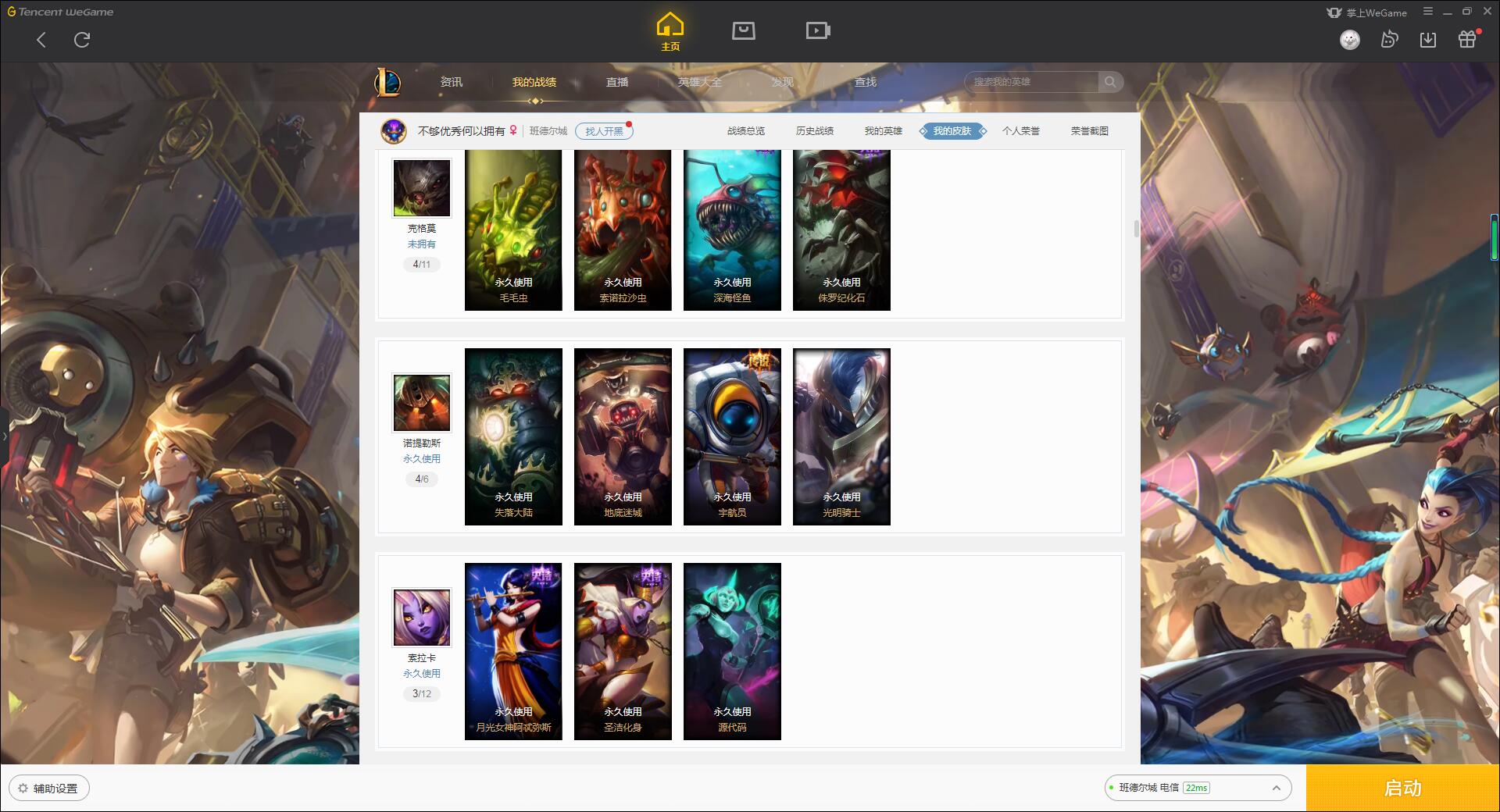Click 掌上WeGame mobile app link
The image size is (1500, 812).
[x=1366, y=12]
